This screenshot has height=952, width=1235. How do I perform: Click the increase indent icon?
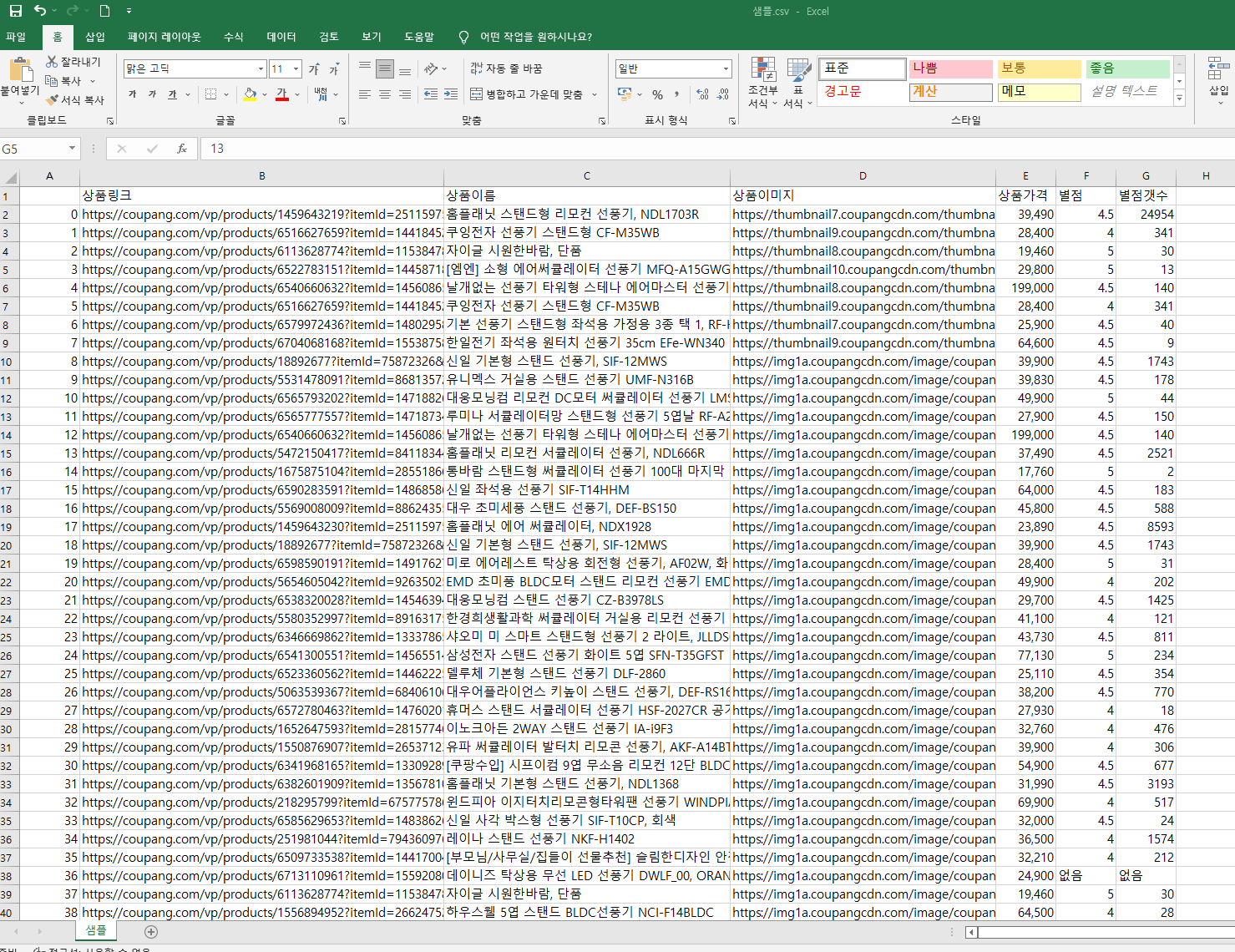point(450,94)
